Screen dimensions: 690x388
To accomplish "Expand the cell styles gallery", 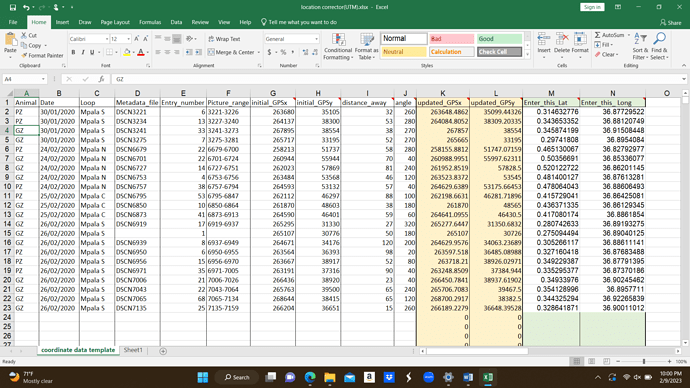I will pos(527,55).
